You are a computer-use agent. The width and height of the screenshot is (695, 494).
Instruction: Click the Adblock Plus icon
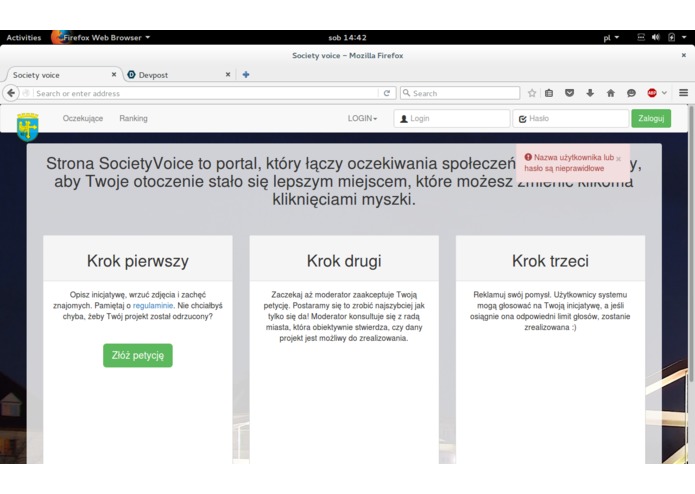click(652, 93)
